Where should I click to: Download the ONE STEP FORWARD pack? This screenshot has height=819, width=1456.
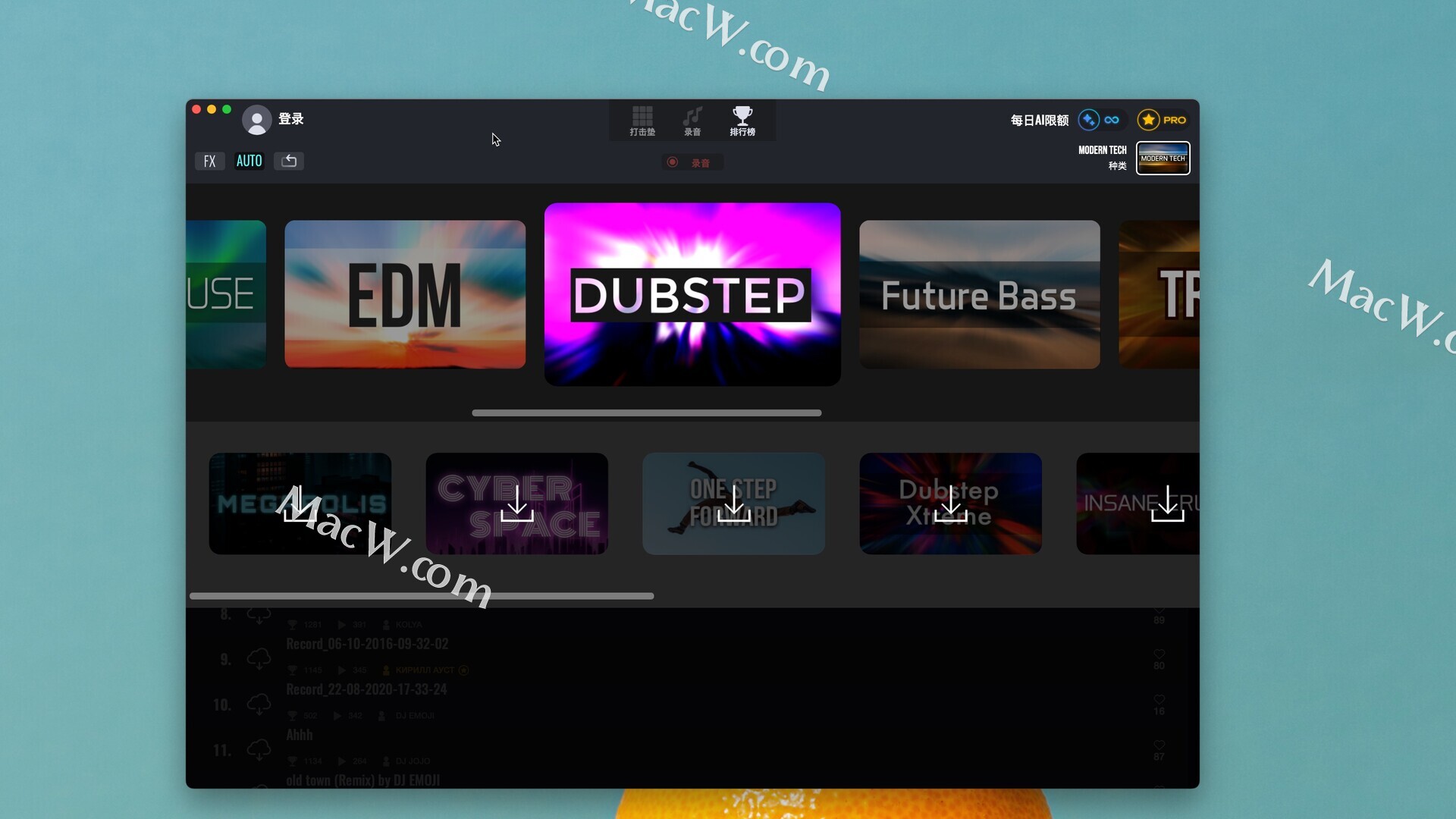coord(733,504)
